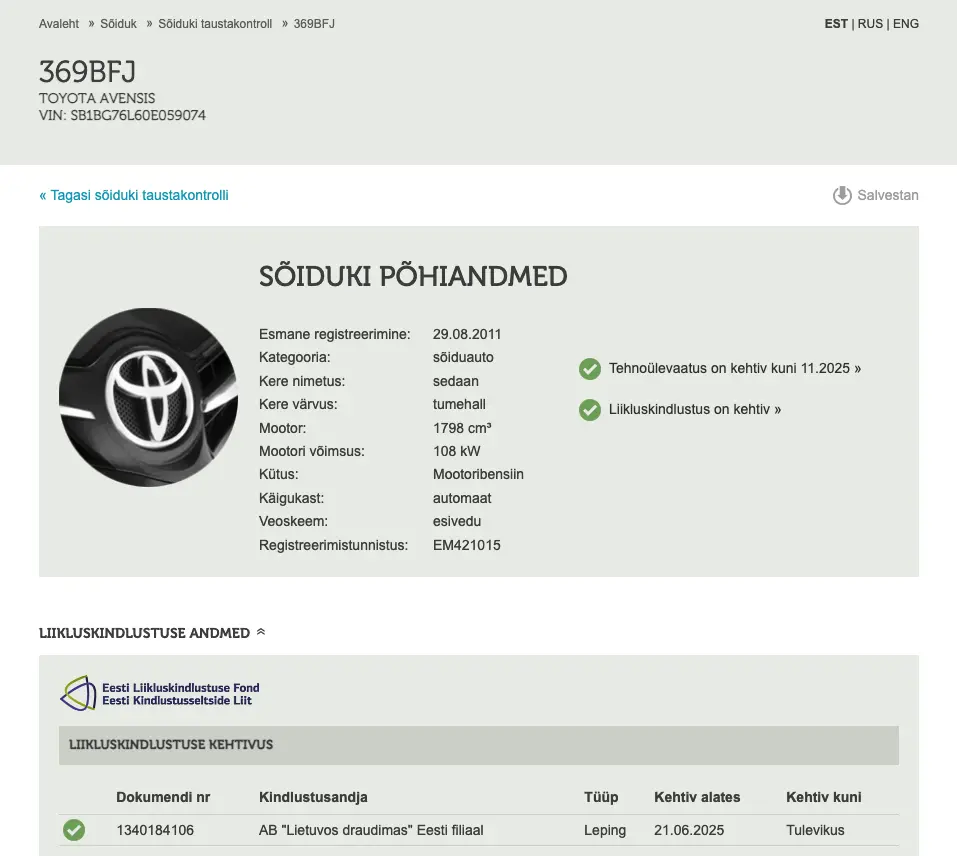The image size is (957, 856).
Task: Click the Salvestan download icon
Action: (842, 195)
